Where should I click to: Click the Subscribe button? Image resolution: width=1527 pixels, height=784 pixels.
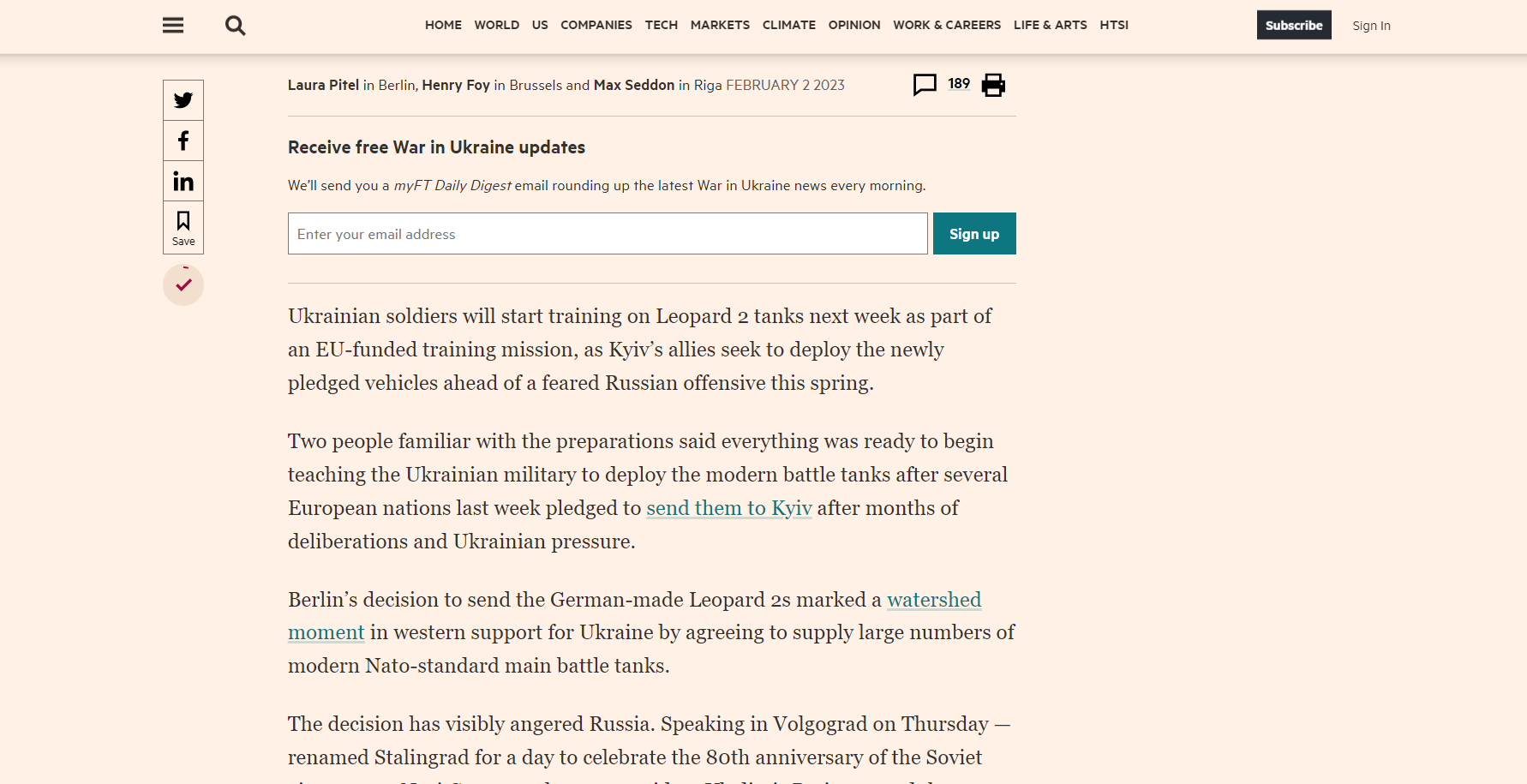[1294, 25]
